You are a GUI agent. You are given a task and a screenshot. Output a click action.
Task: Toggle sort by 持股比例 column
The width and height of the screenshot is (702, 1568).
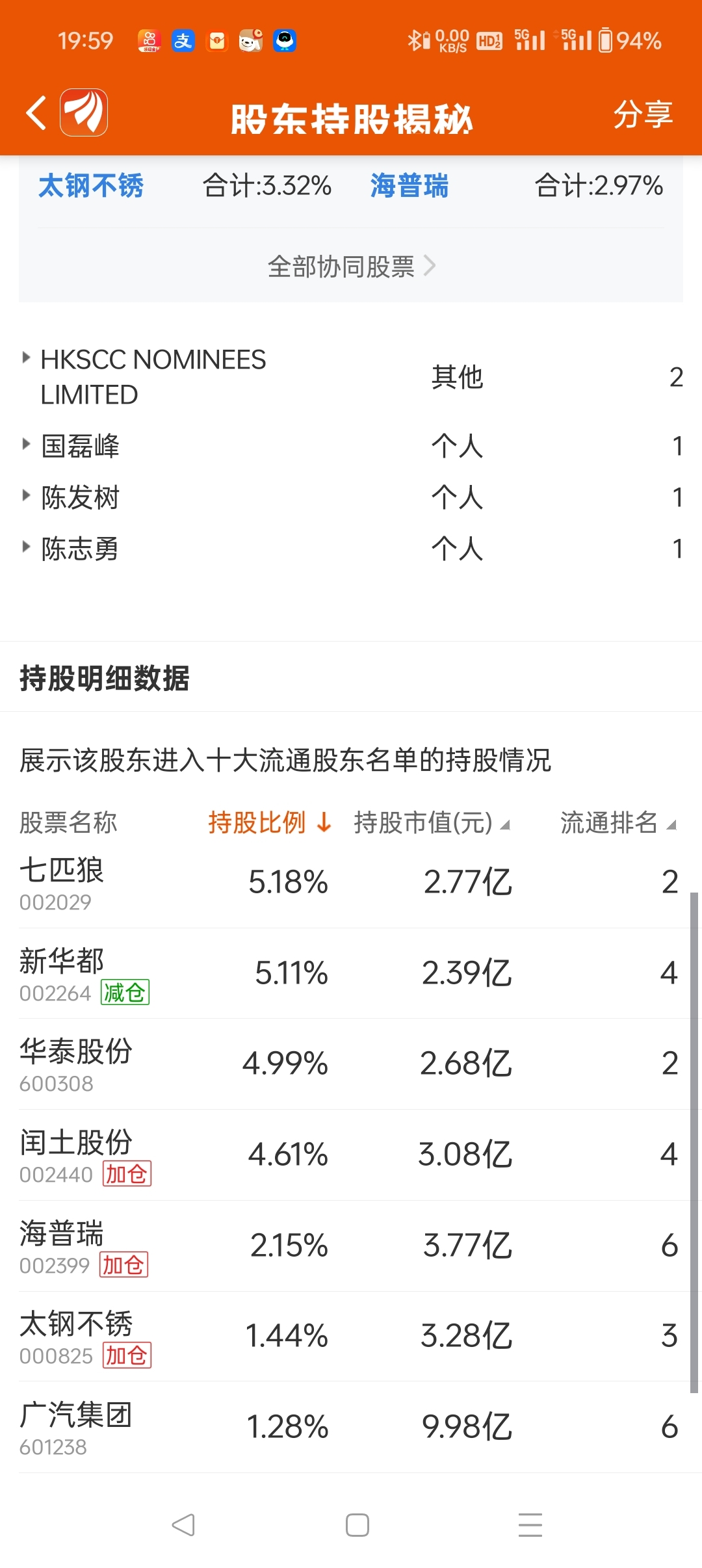[x=270, y=822]
